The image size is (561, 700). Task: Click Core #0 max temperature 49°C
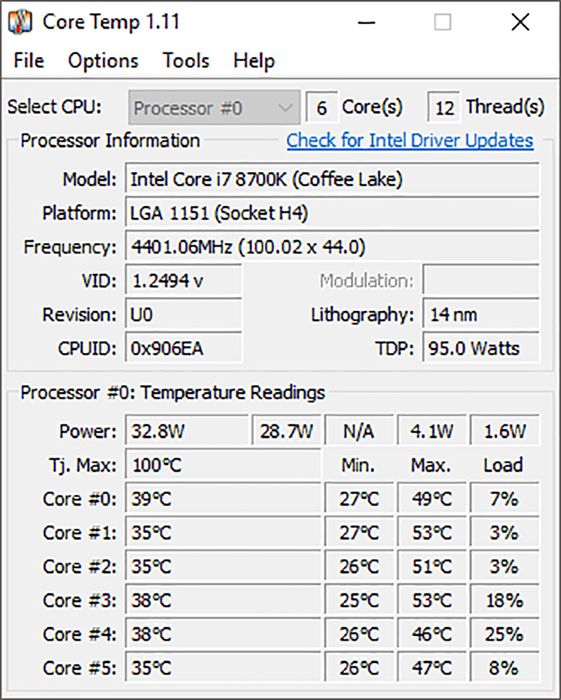pyautogui.click(x=432, y=499)
